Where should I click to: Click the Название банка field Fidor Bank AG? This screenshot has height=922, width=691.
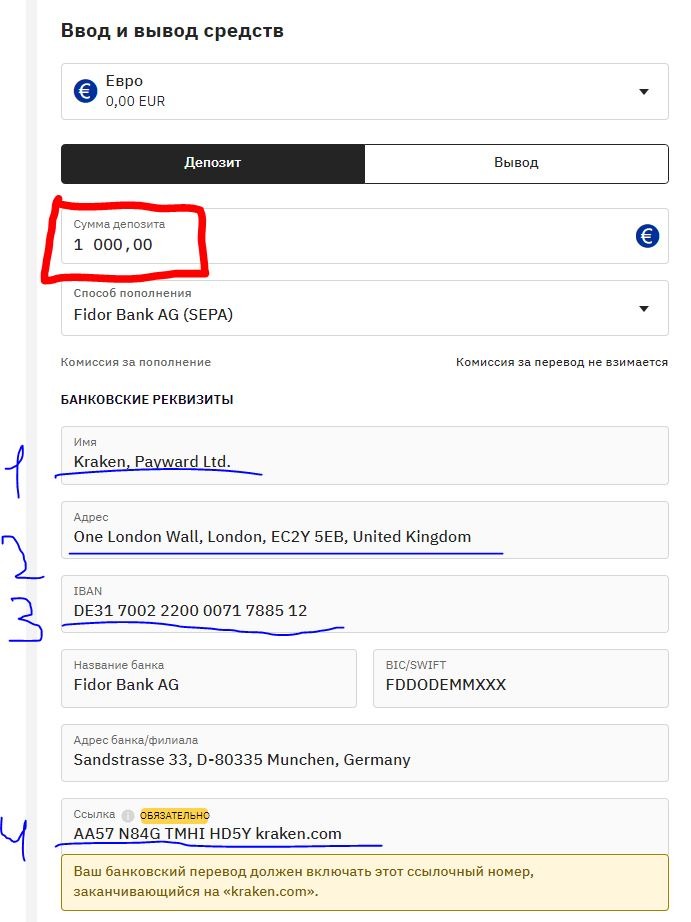[209, 678]
